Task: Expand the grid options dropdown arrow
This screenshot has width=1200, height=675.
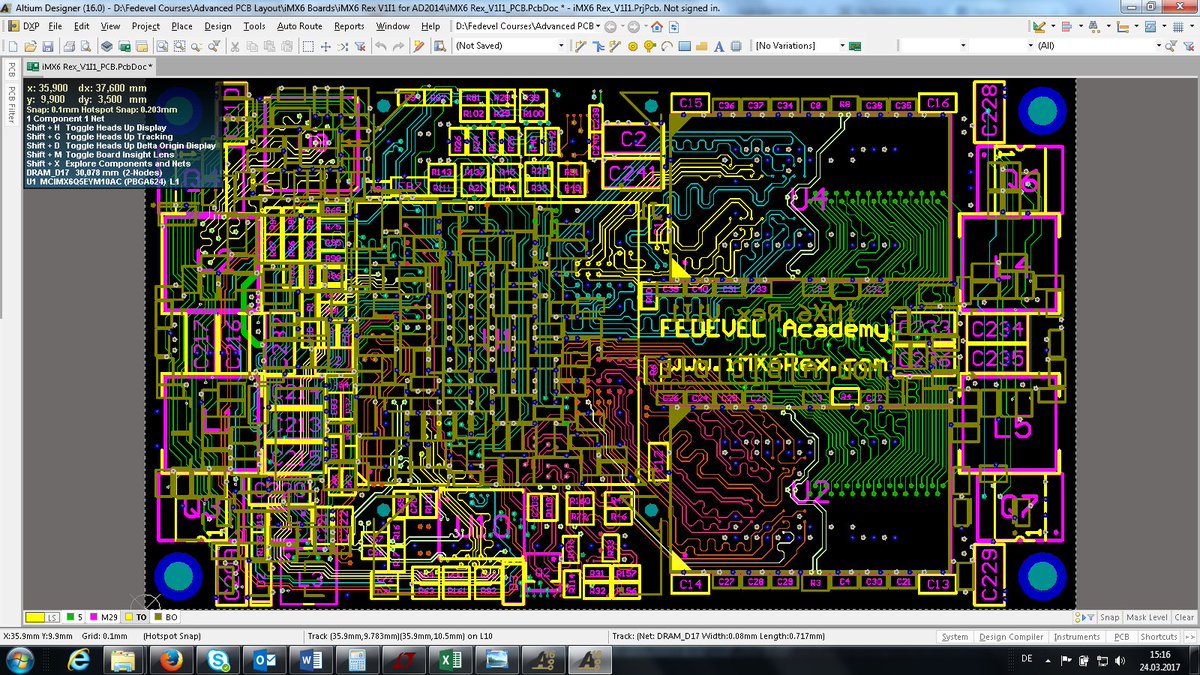Action: (x=1192, y=26)
